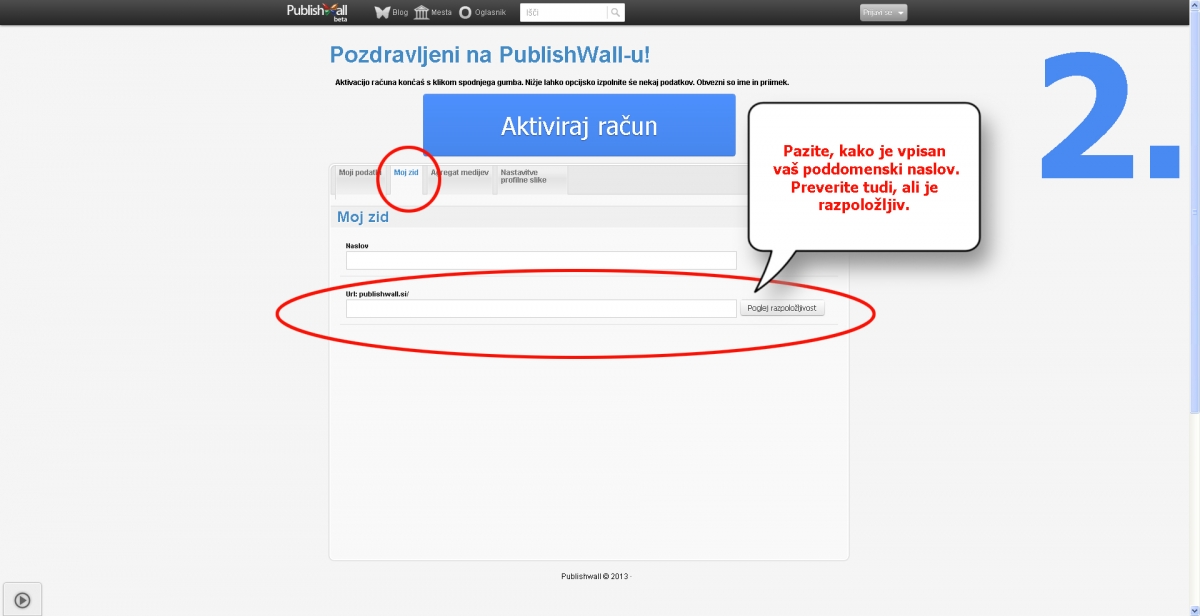Click the Mesta building icon
Screen dimensions: 1200x616
point(421,13)
